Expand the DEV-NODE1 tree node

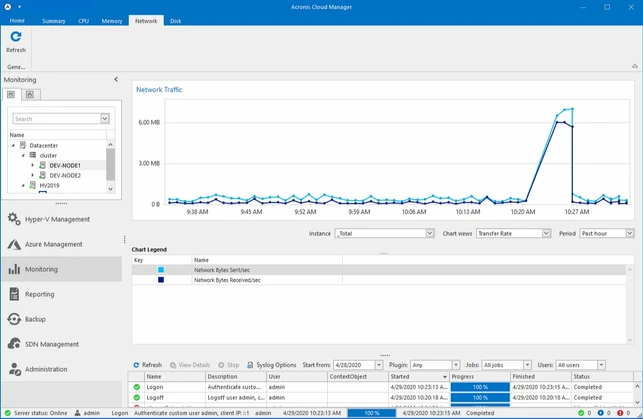click(32, 165)
